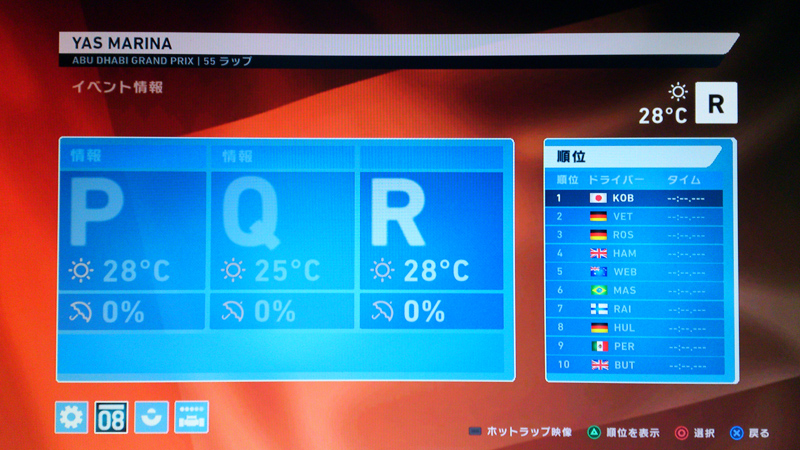Click the Australian flag next to WEB
800x450 pixels.
[598, 272]
